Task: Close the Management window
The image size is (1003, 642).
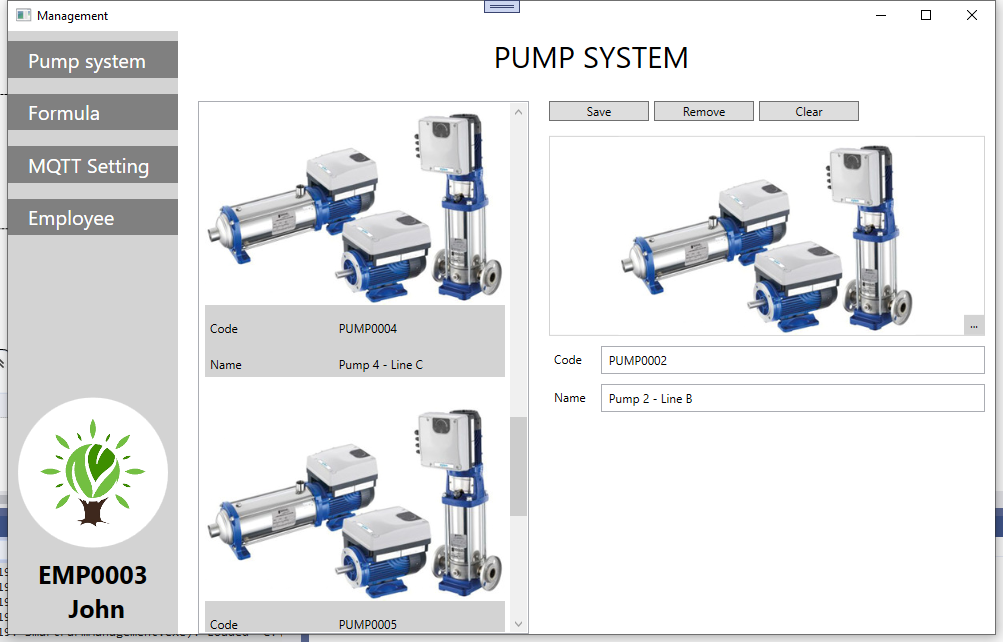Action: point(972,15)
